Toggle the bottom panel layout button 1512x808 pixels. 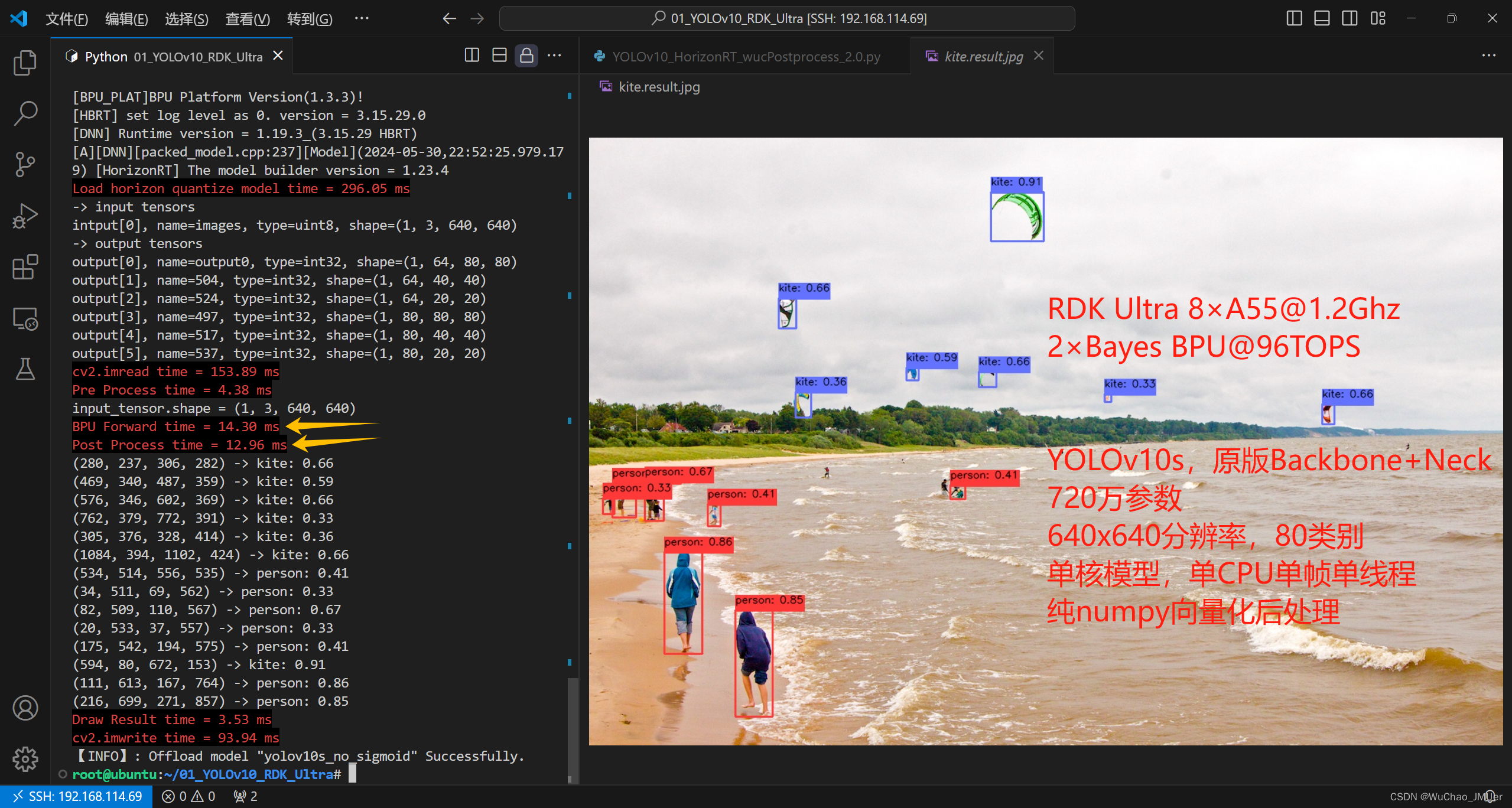pyautogui.click(x=1322, y=18)
